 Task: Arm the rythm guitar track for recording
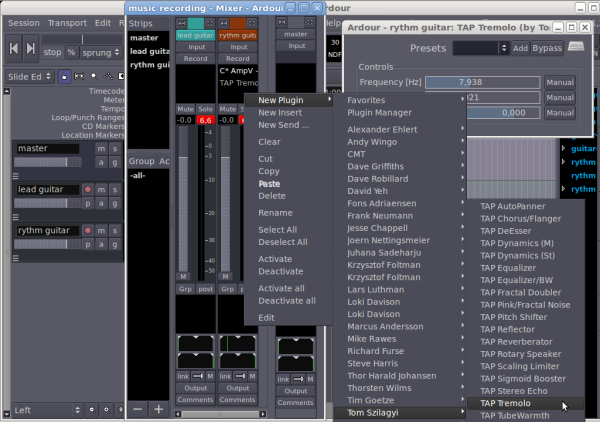point(88,230)
